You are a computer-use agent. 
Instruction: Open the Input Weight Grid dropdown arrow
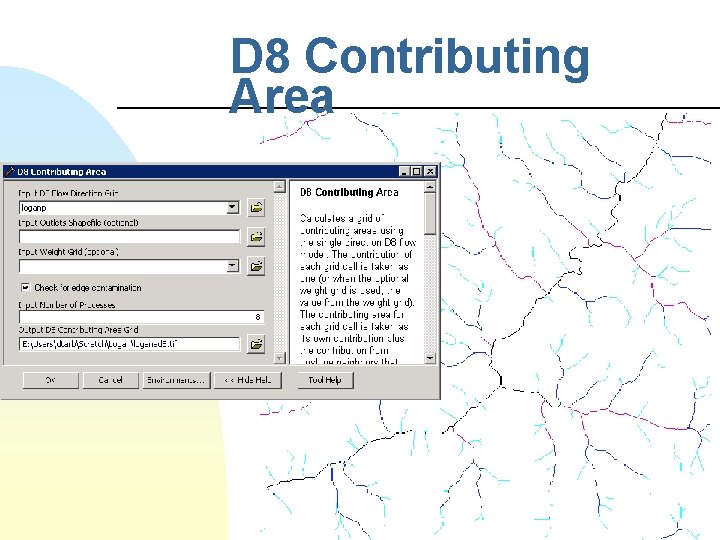click(233, 266)
